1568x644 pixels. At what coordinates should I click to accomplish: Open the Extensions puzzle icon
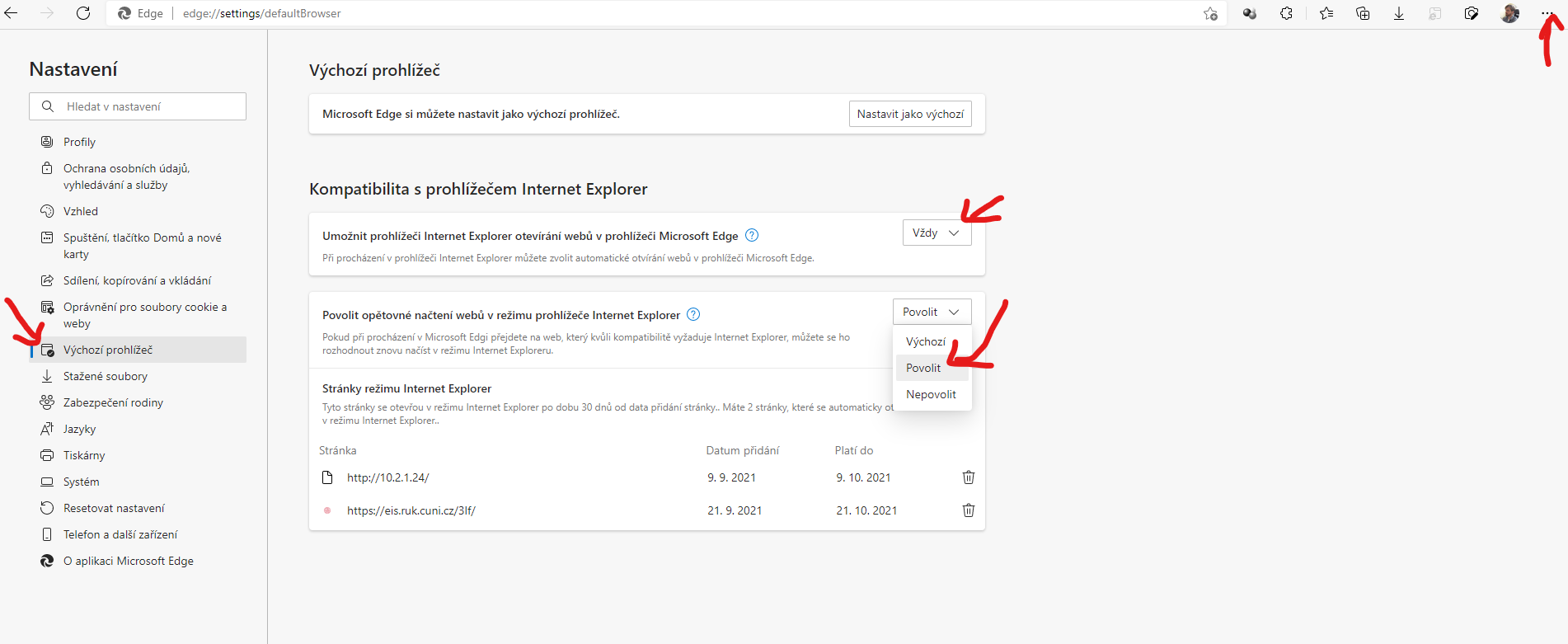(1286, 13)
